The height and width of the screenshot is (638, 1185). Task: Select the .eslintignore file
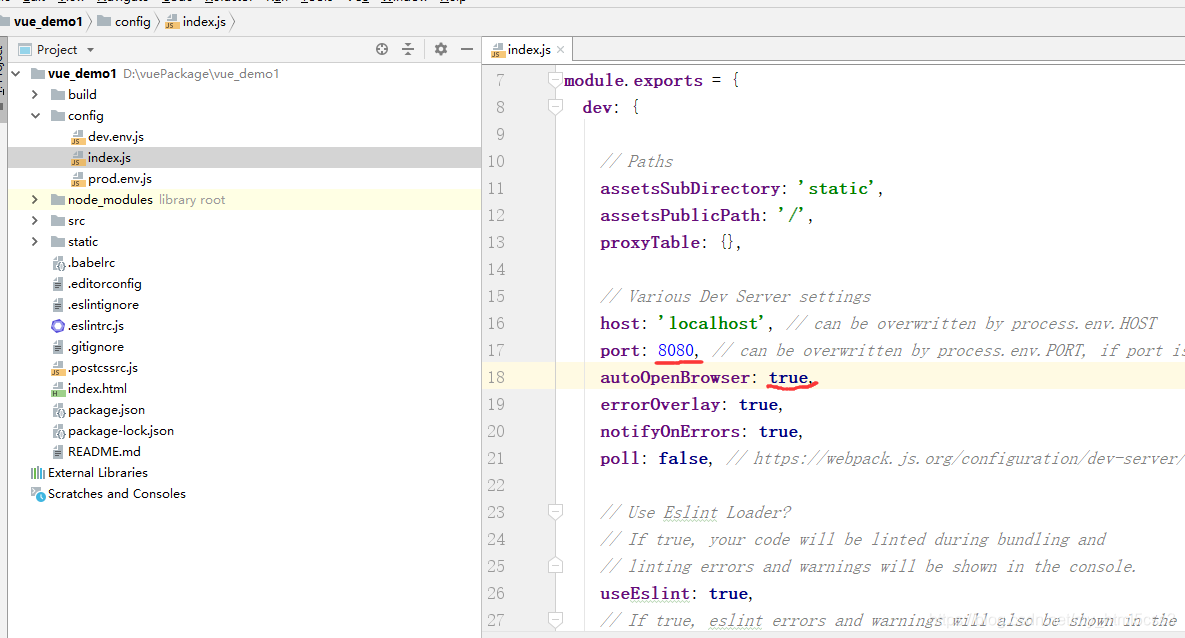click(103, 305)
